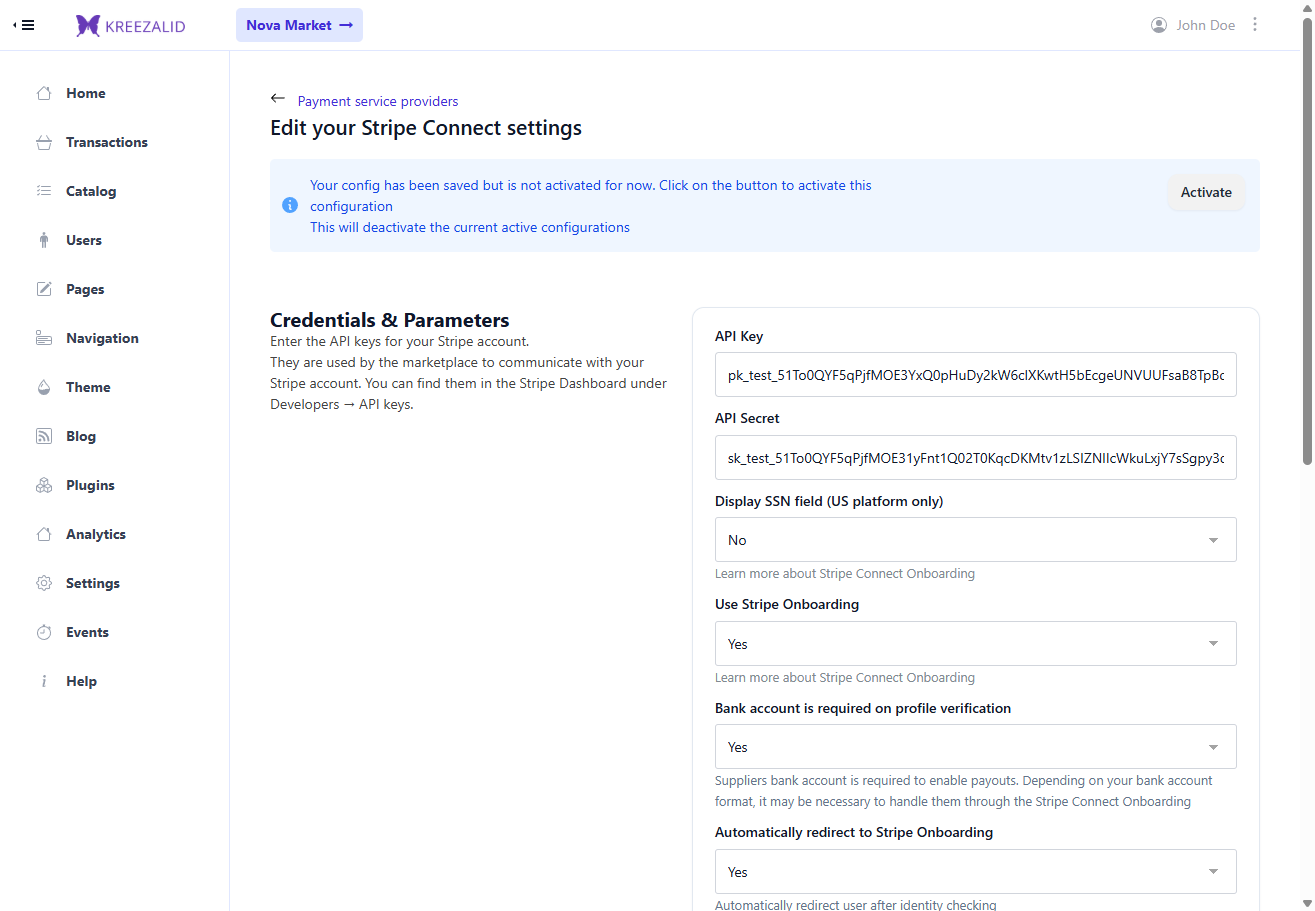Click the Pages edit icon
The height and width of the screenshot is (911, 1315).
[x=44, y=289]
